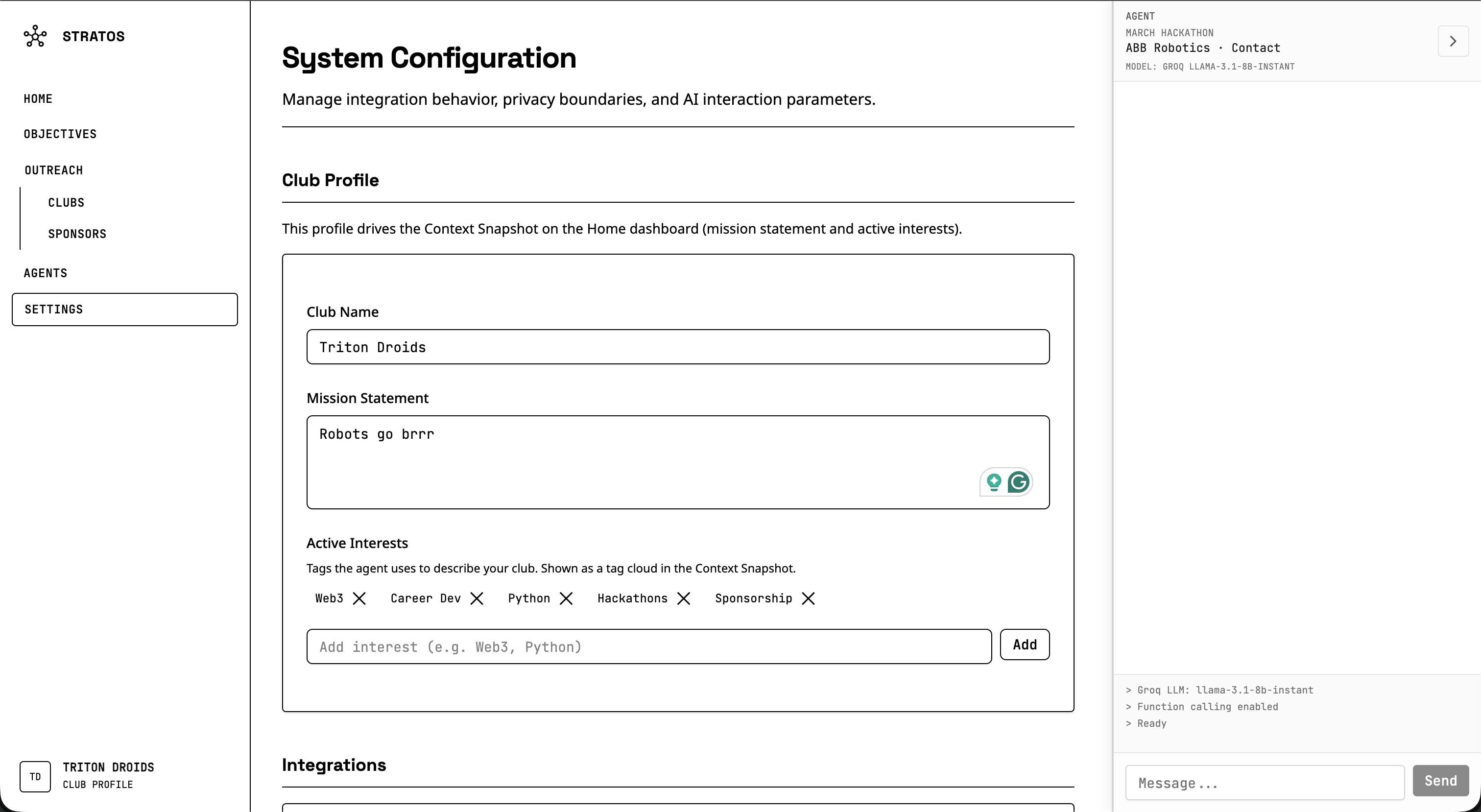Remove the Hackathons interest tag

tap(684, 598)
